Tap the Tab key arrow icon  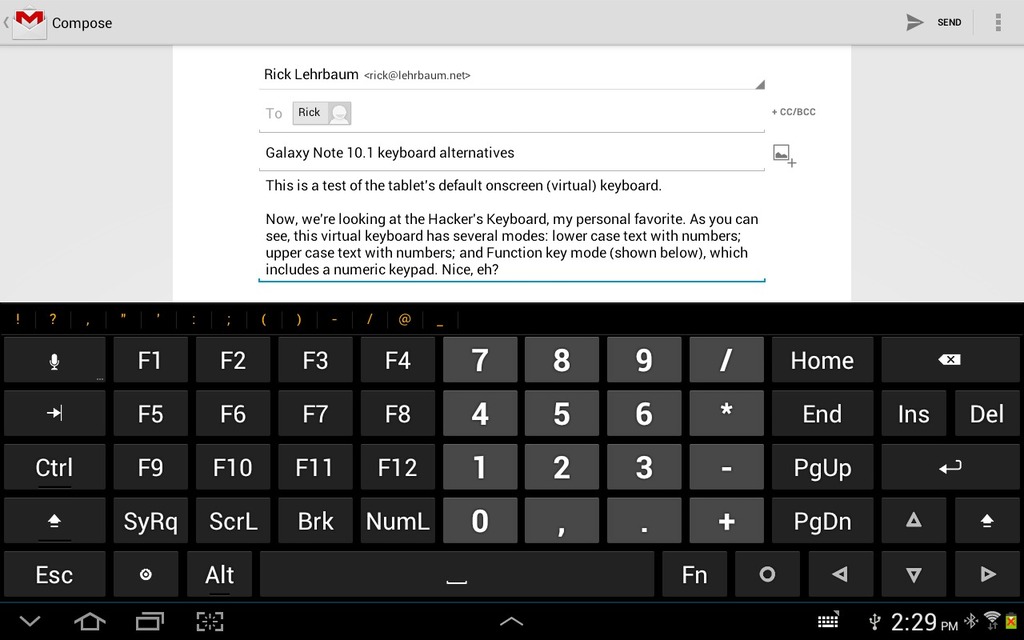54,413
